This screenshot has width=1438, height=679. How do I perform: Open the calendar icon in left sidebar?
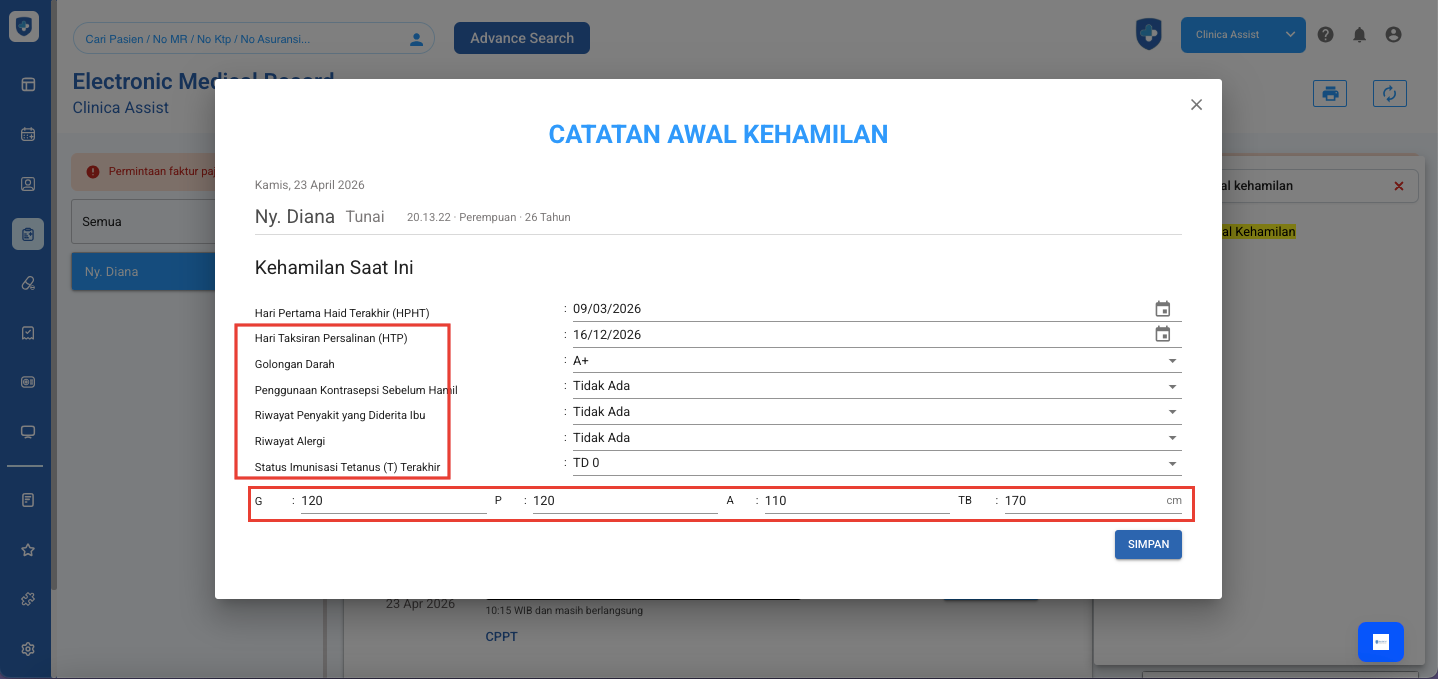pos(28,134)
